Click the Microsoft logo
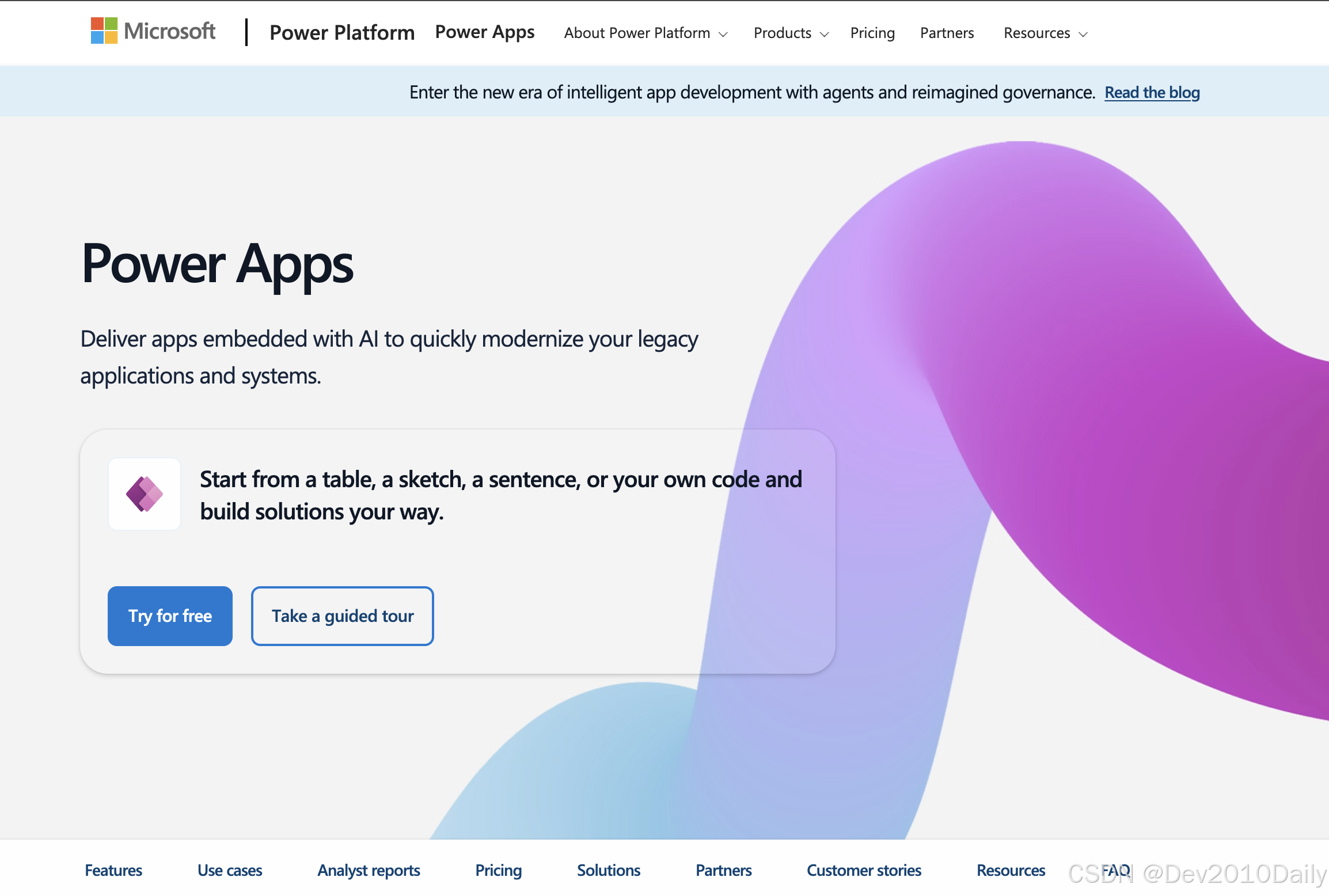This screenshot has width=1329, height=896. coord(153,31)
